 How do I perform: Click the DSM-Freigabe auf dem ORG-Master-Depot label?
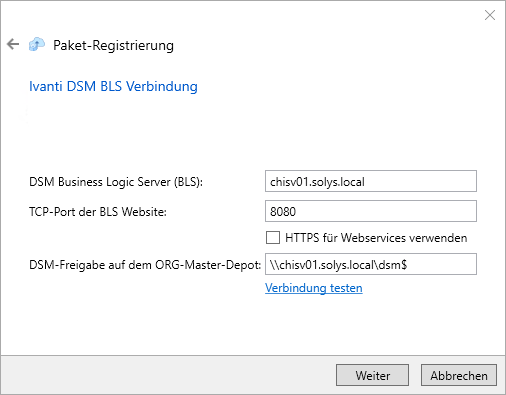pos(145,265)
